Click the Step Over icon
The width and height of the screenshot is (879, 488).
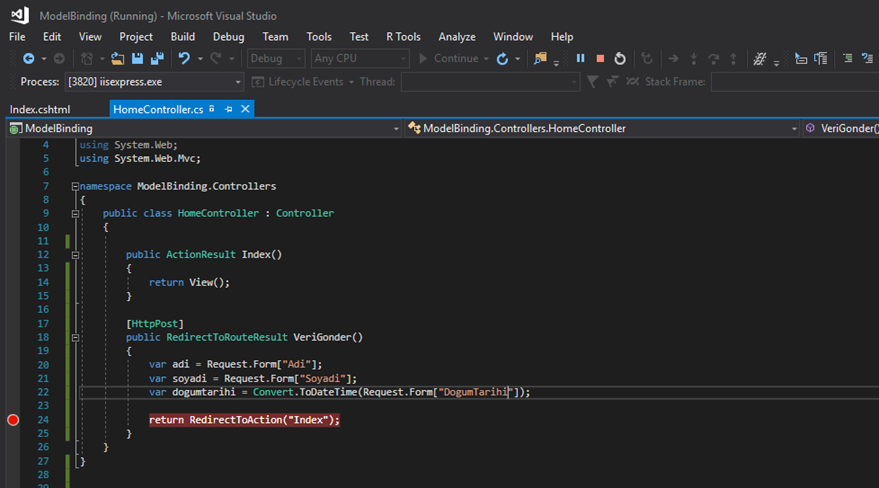pos(713,58)
